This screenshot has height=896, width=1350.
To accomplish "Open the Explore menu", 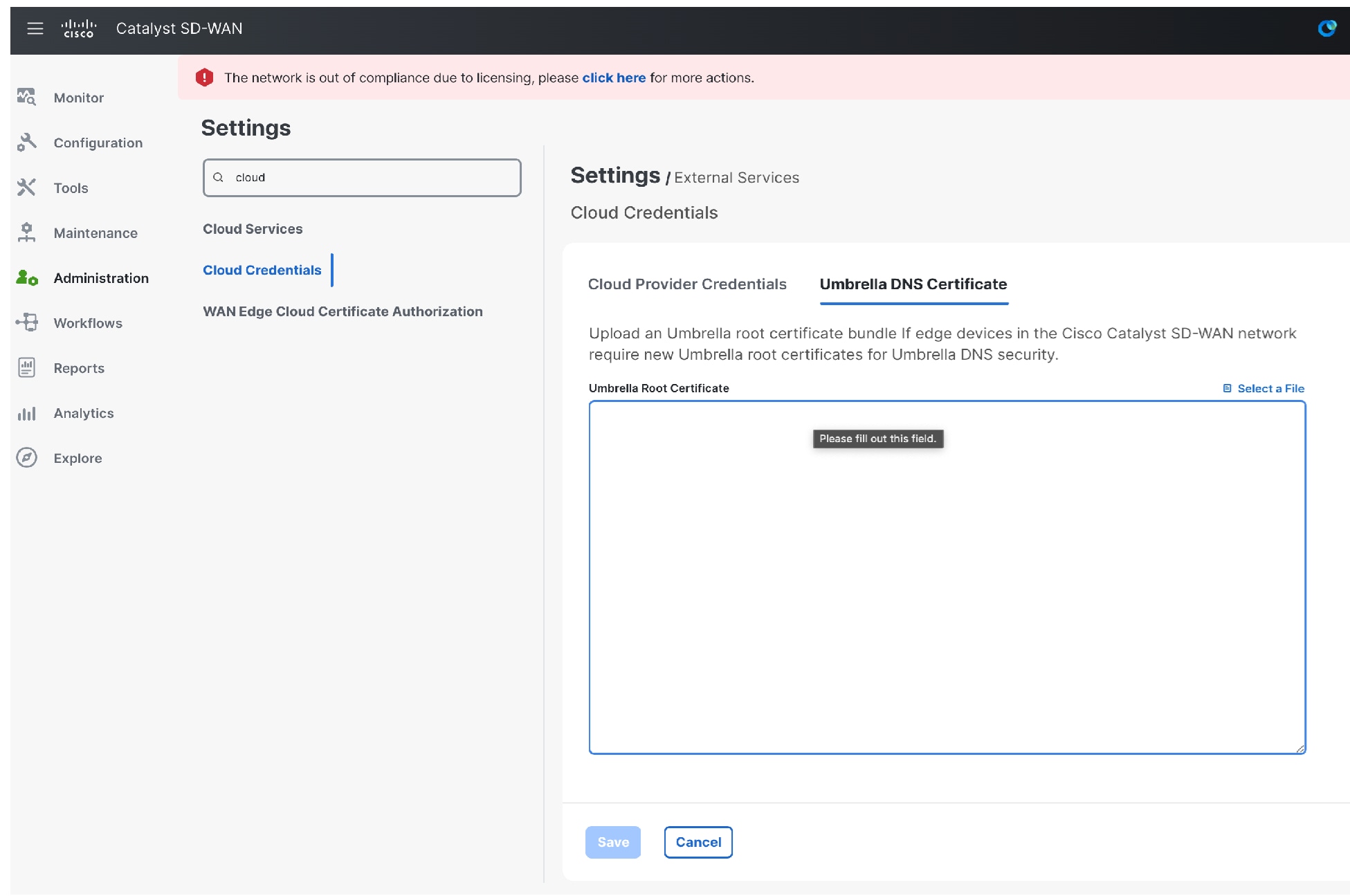I will click(x=77, y=457).
